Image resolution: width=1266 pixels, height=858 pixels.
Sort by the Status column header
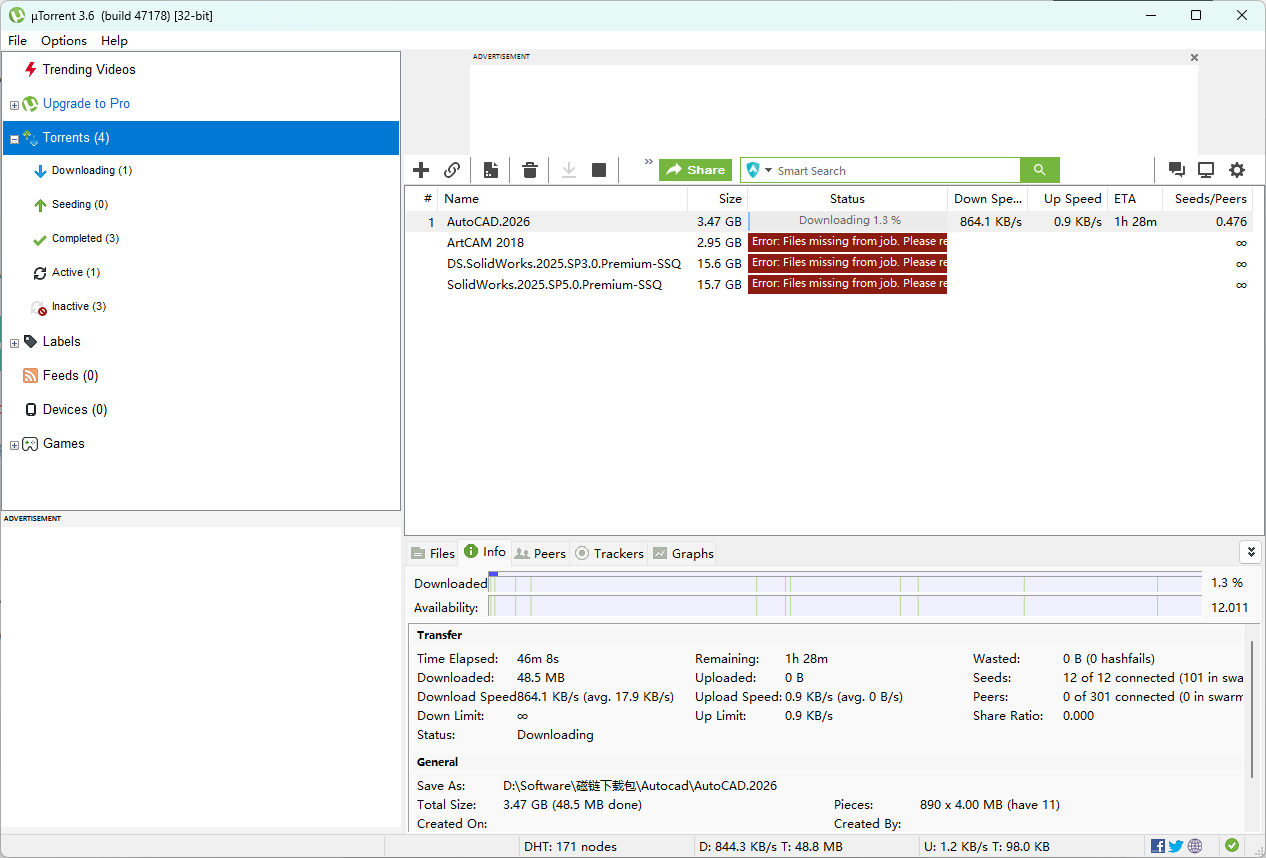pyautogui.click(x=847, y=199)
